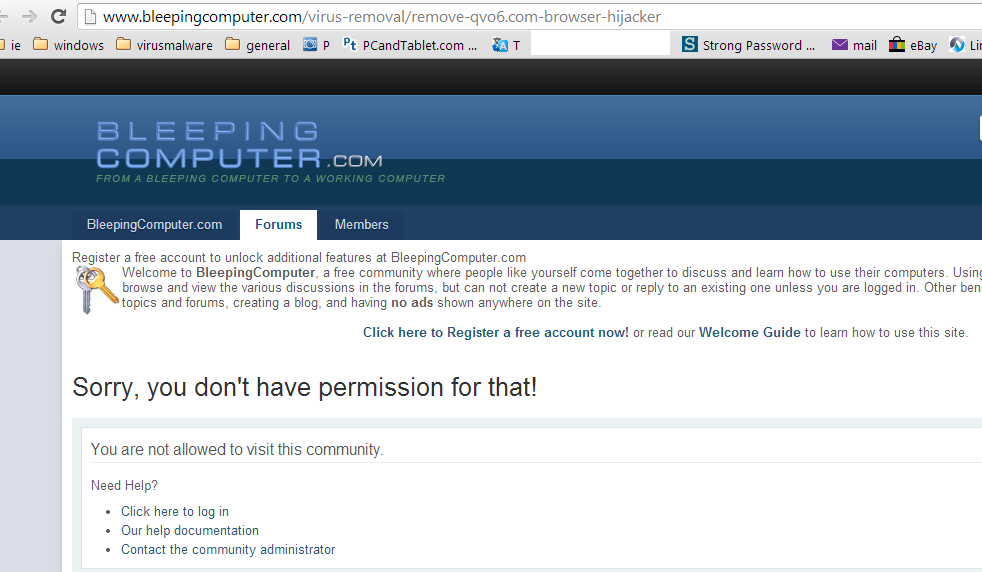This screenshot has width=982, height=572.
Task: Click the 'From a bleeping computer' tagline
Action: point(271,179)
